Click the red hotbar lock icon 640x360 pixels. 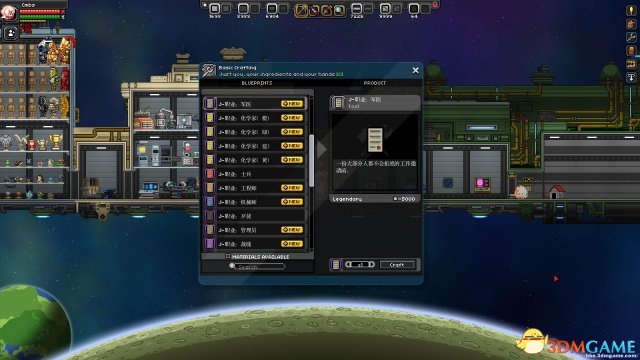[x=435, y=4]
